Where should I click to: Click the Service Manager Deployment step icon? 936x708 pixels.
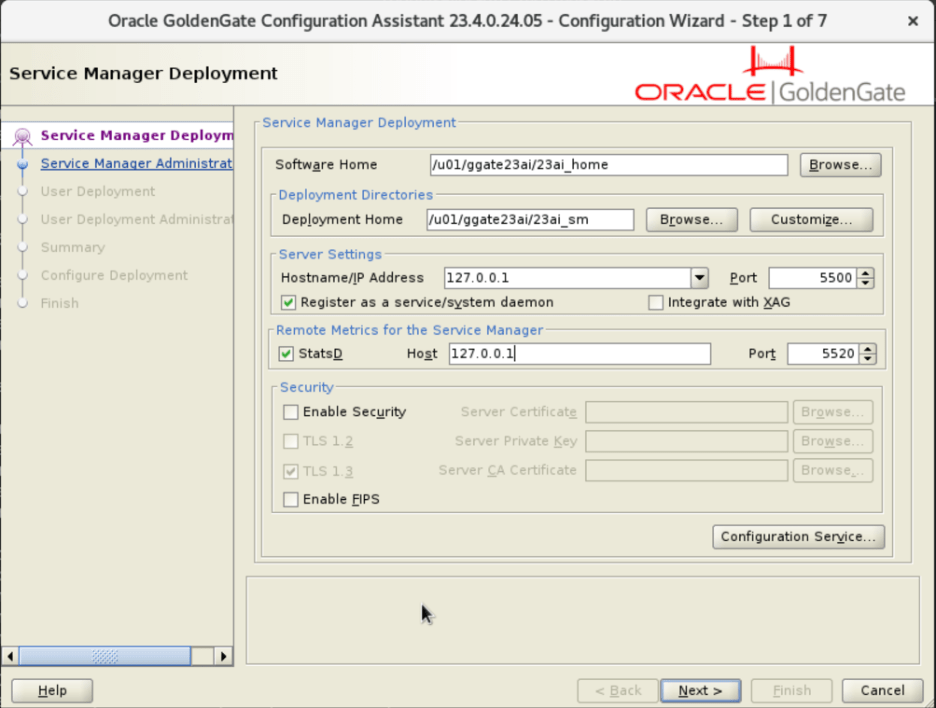tap(23, 137)
